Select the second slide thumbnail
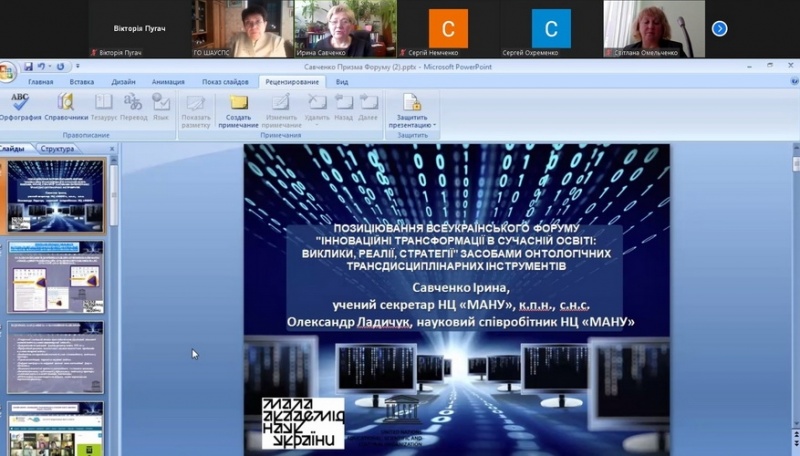 (55, 277)
